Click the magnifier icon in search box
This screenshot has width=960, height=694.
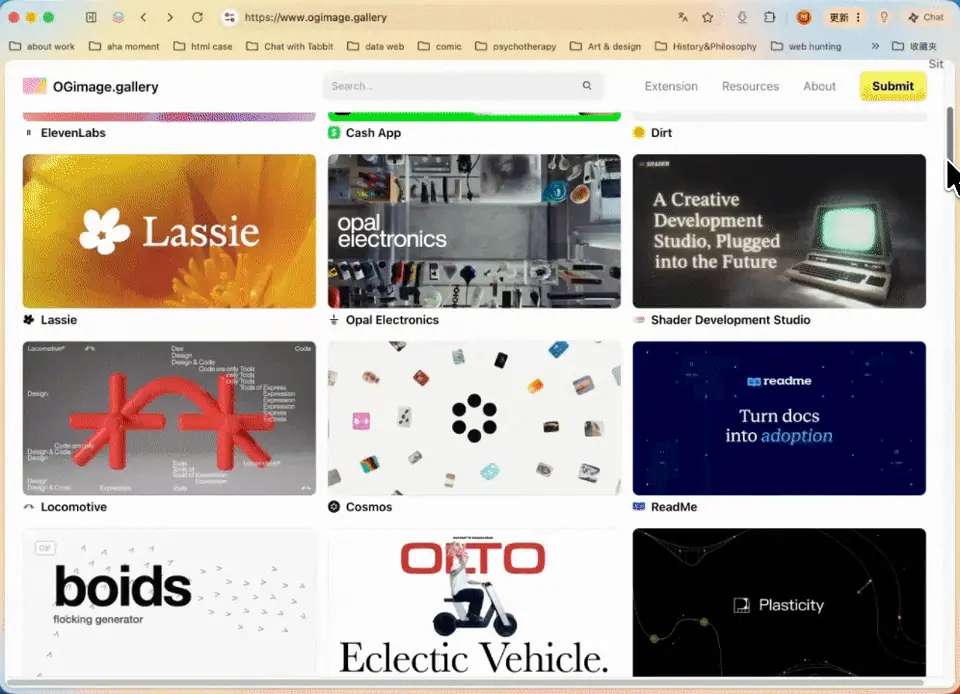tap(587, 86)
